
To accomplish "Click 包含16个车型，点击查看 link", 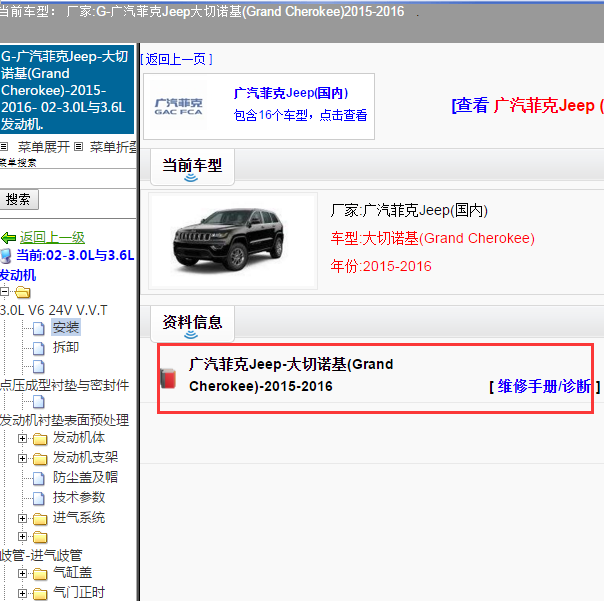I will coord(300,115).
